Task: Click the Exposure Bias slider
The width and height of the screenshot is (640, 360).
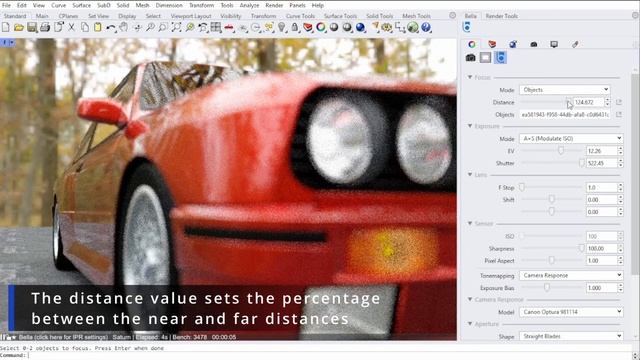Action: tap(547, 288)
